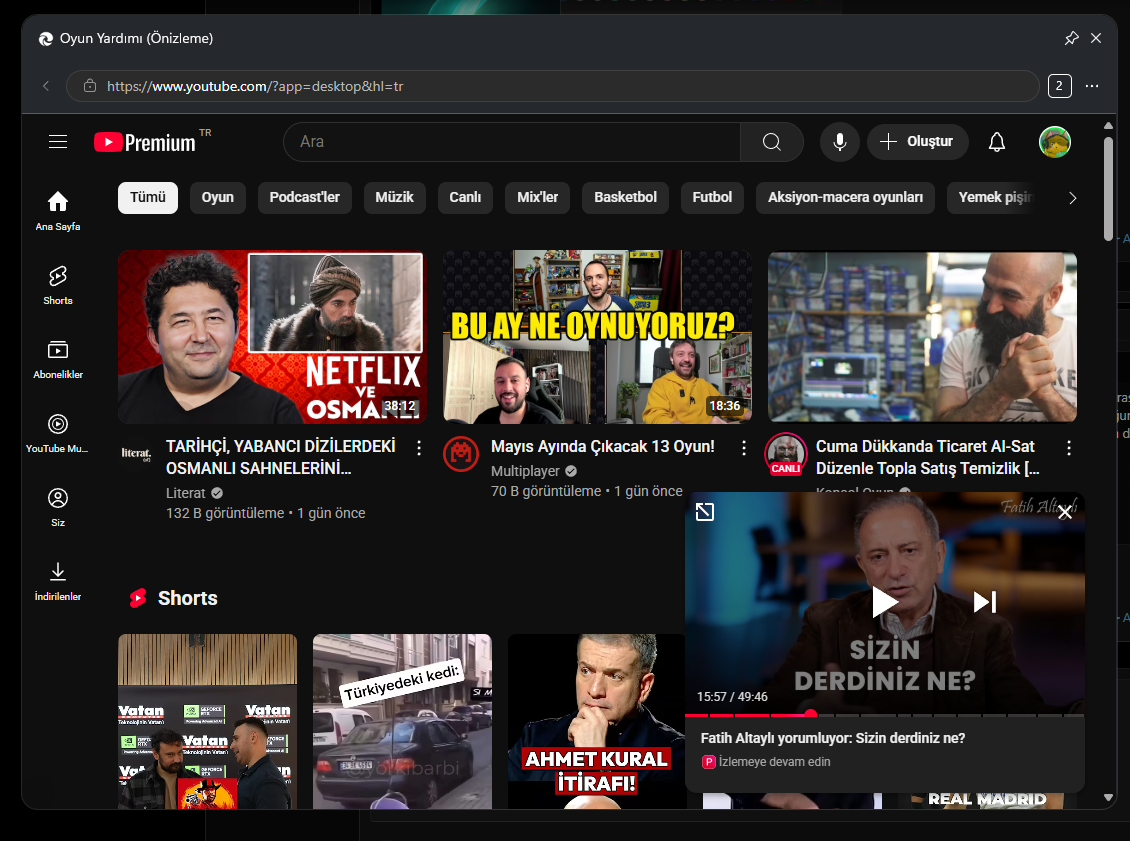Open the AHMET KURAL İTİRAFI short
The height and width of the screenshot is (841, 1130).
(597, 721)
